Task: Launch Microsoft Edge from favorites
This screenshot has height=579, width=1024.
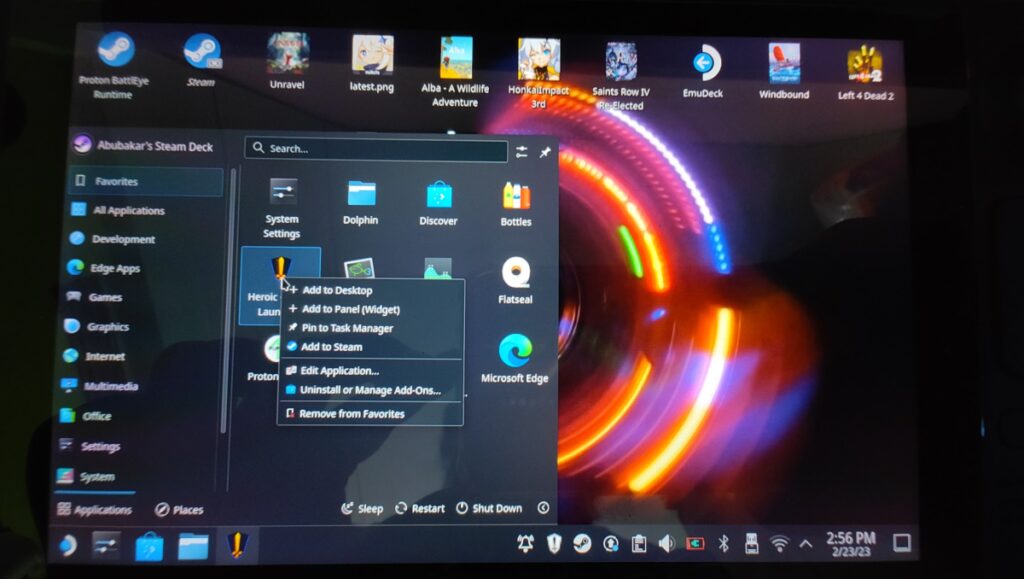Action: [515, 356]
